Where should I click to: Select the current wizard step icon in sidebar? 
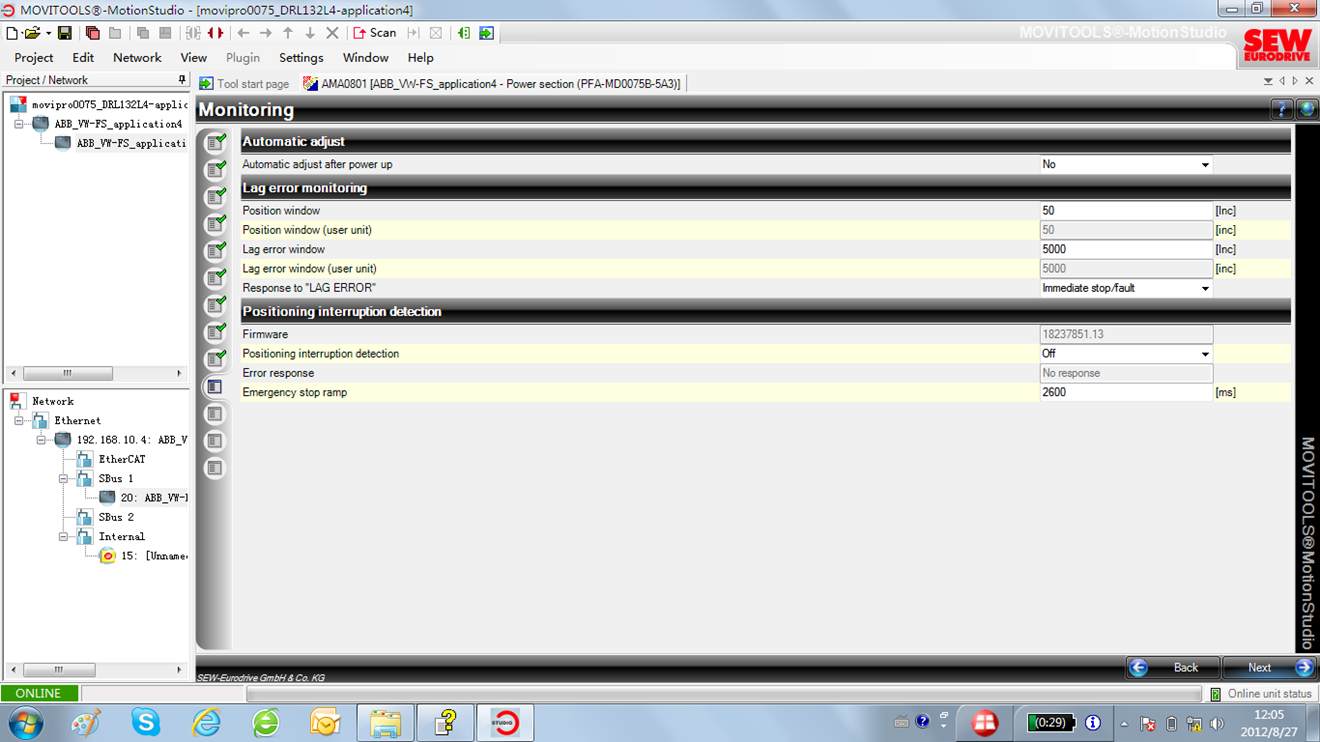coord(214,387)
